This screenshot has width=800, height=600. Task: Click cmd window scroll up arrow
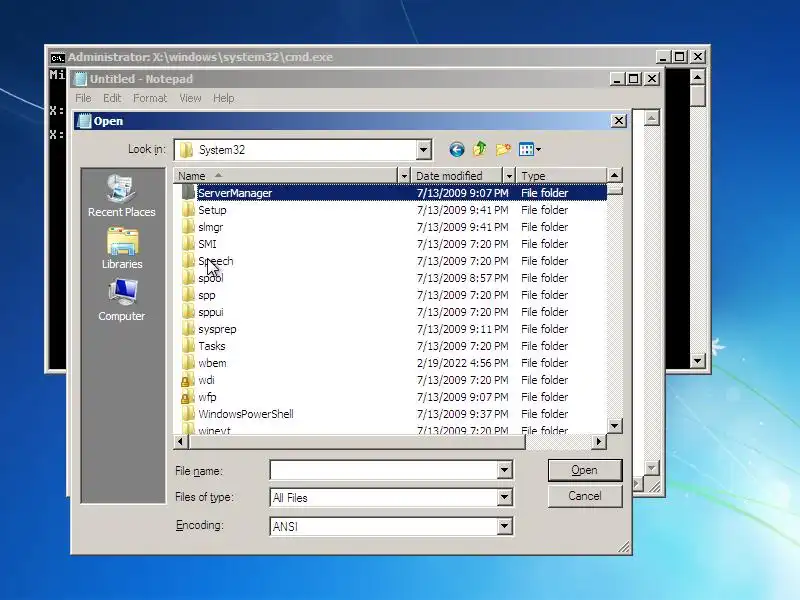pyautogui.click(x=697, y=77)
